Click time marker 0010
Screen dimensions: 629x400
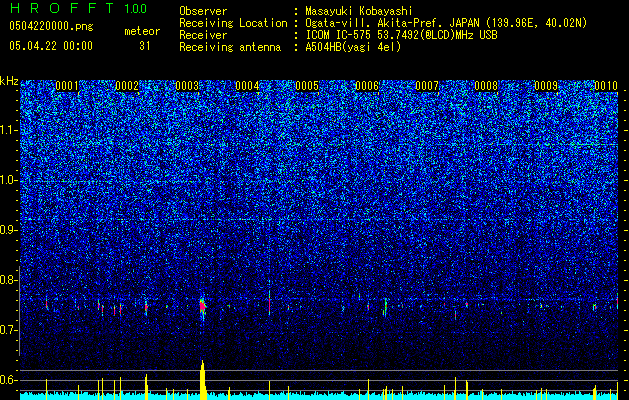606,86
